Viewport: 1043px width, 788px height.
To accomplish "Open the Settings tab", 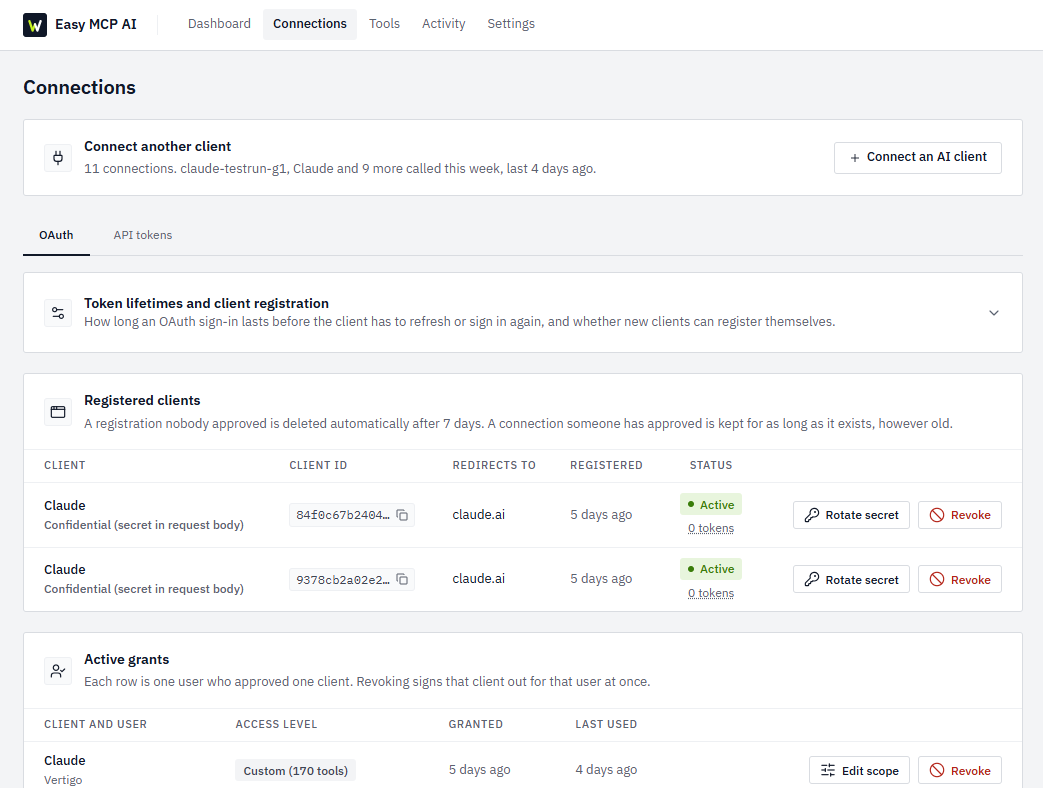I will (x=511, y=24).
